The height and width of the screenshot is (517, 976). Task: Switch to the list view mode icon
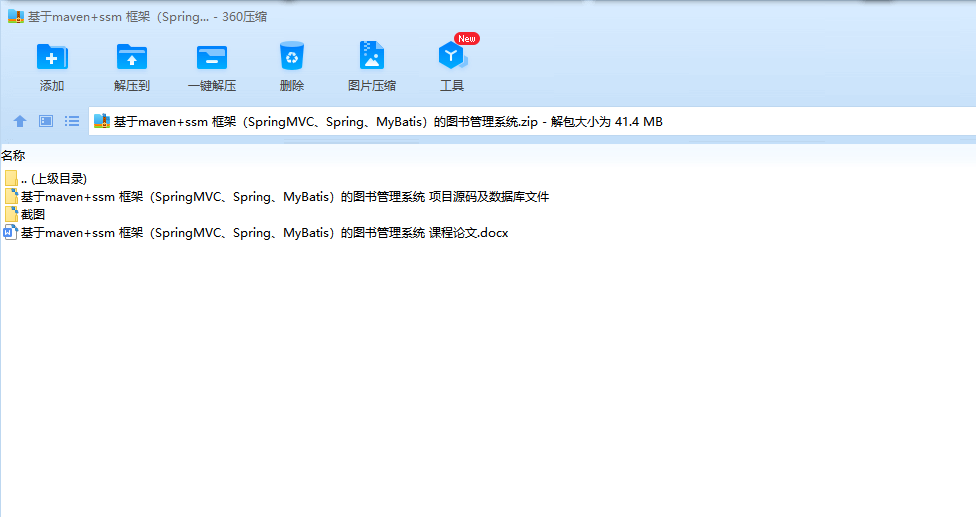click(x=72, y=121)
